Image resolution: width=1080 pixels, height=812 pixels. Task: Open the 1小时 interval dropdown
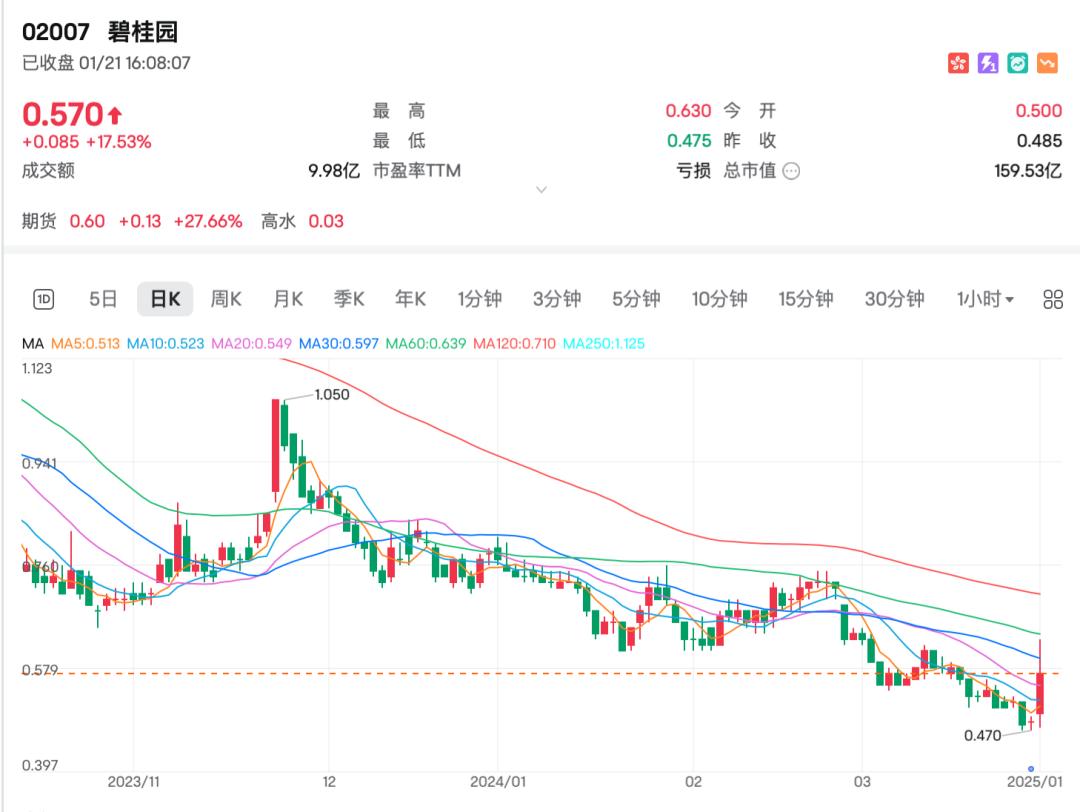tap(985, 299)
